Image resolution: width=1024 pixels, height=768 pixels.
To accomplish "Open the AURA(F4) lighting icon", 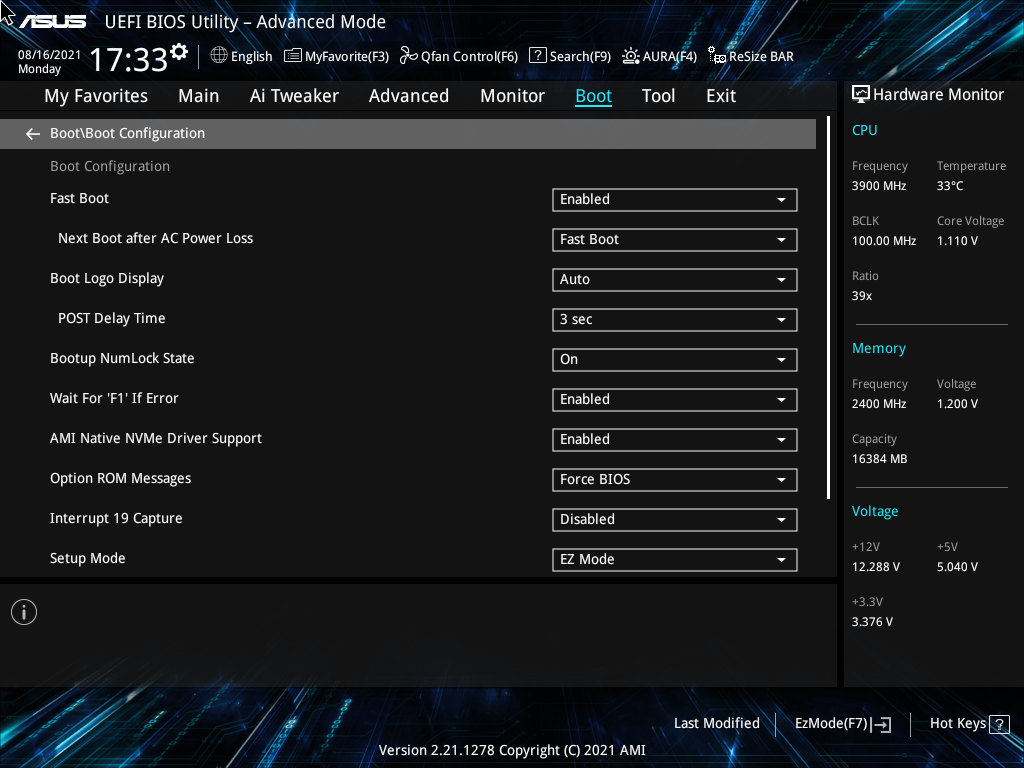I will [631, 56].
